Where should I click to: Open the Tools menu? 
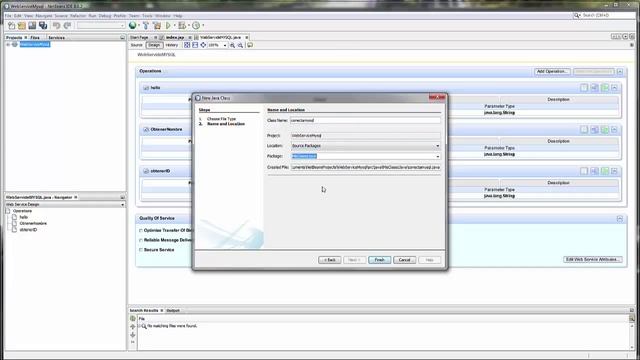147,16
